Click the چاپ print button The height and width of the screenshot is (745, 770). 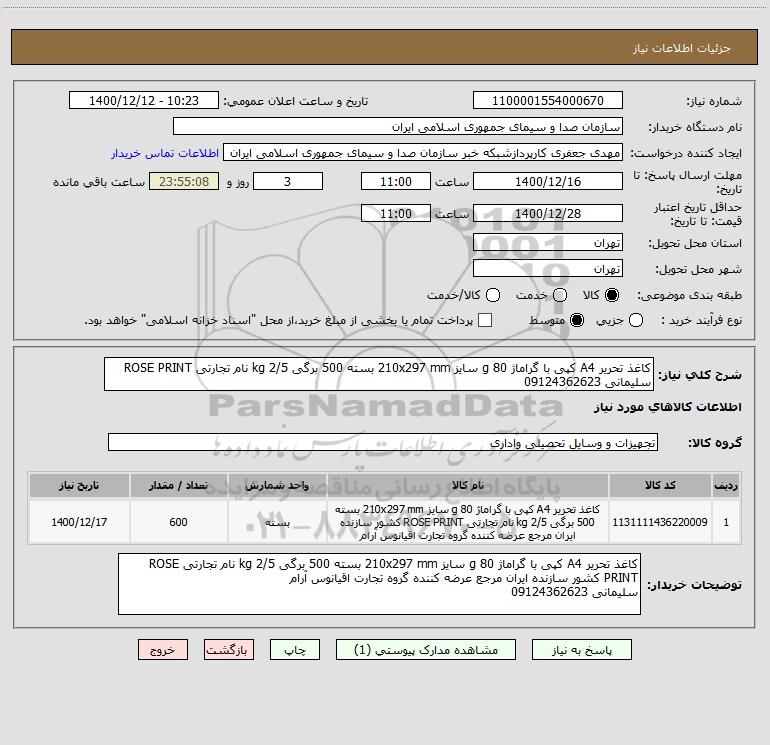(295, 650)
